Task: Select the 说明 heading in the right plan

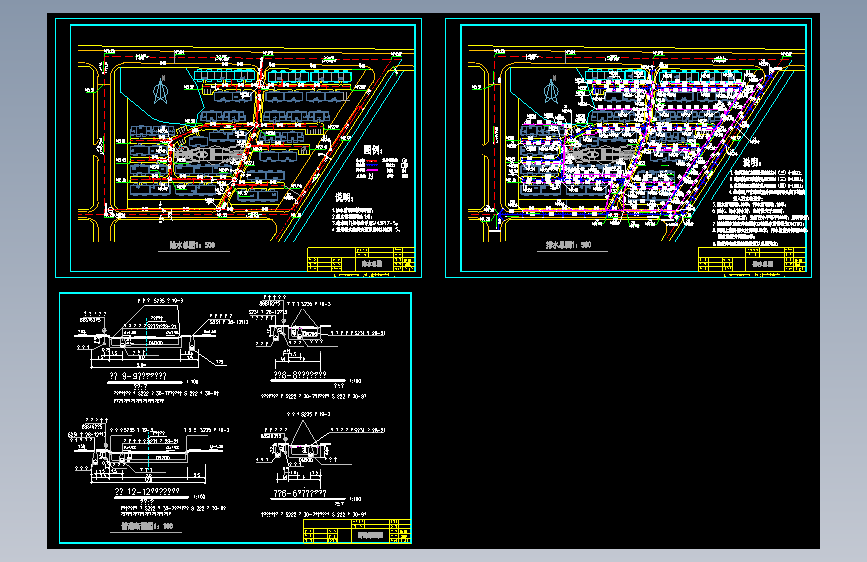Action: tap(752, 163)
